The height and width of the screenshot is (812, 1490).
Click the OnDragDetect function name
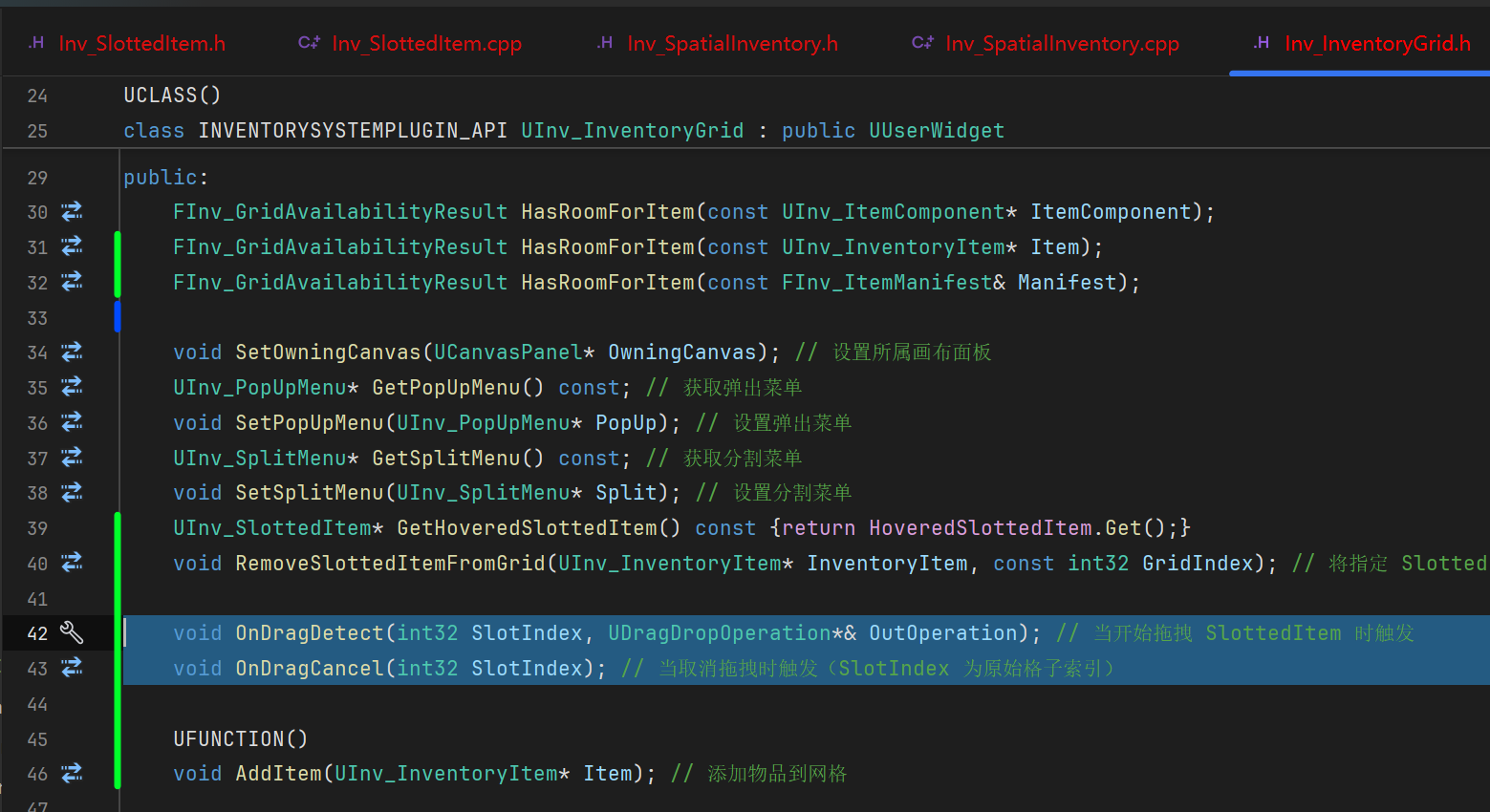tap(310, 632)
